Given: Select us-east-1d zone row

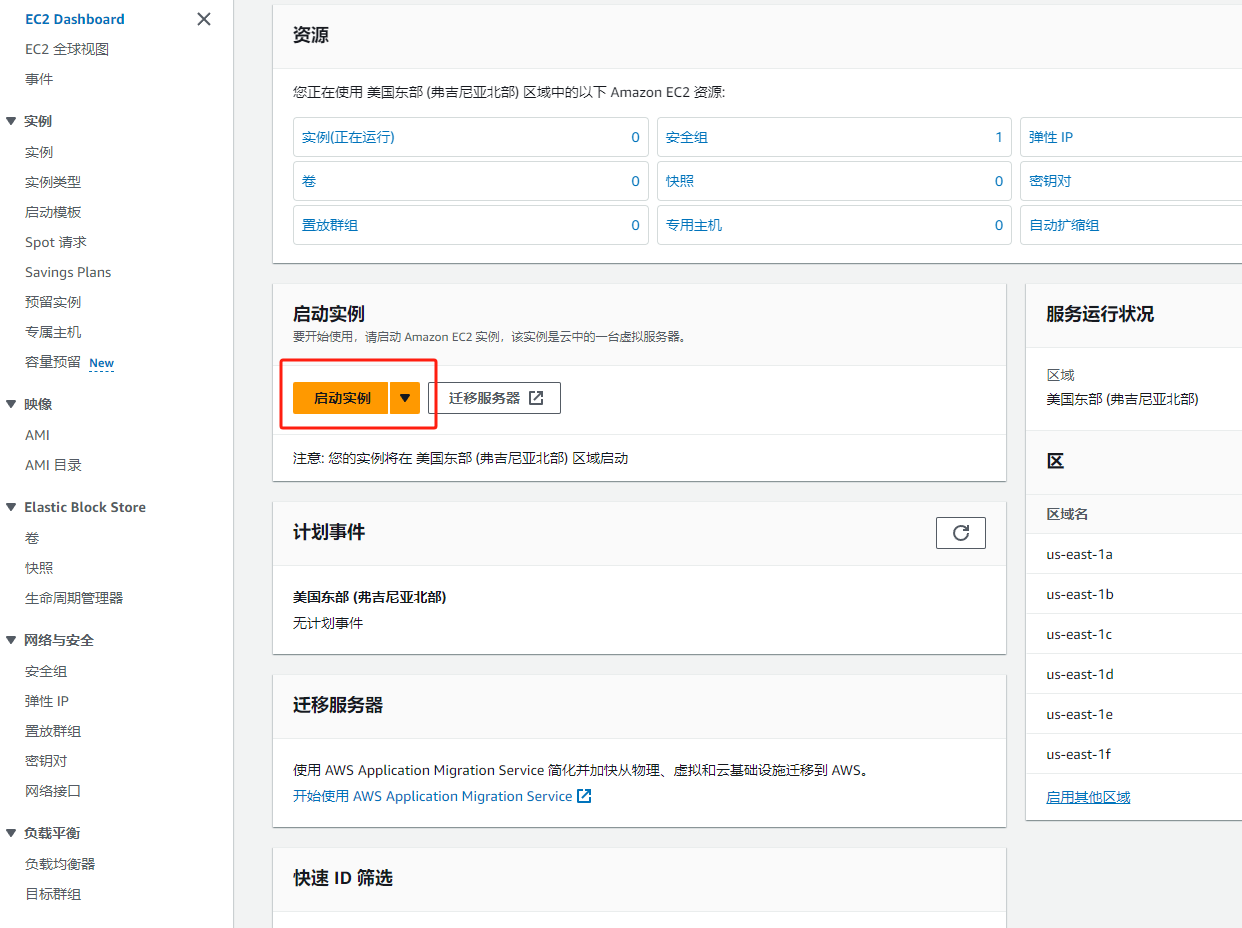Looking at the screenshot, I should coord(1134,674).
